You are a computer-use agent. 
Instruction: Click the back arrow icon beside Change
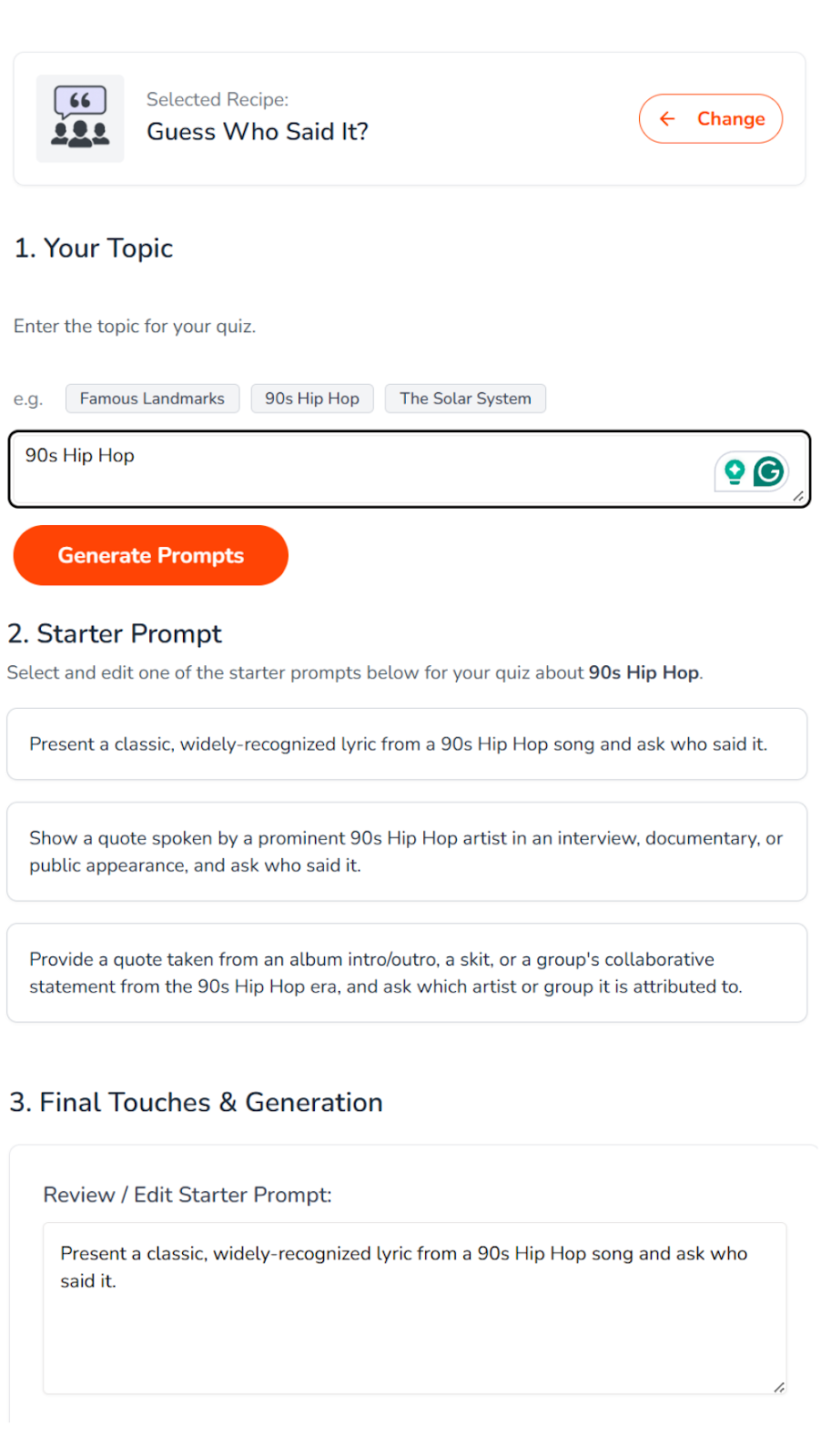[667, 119]
